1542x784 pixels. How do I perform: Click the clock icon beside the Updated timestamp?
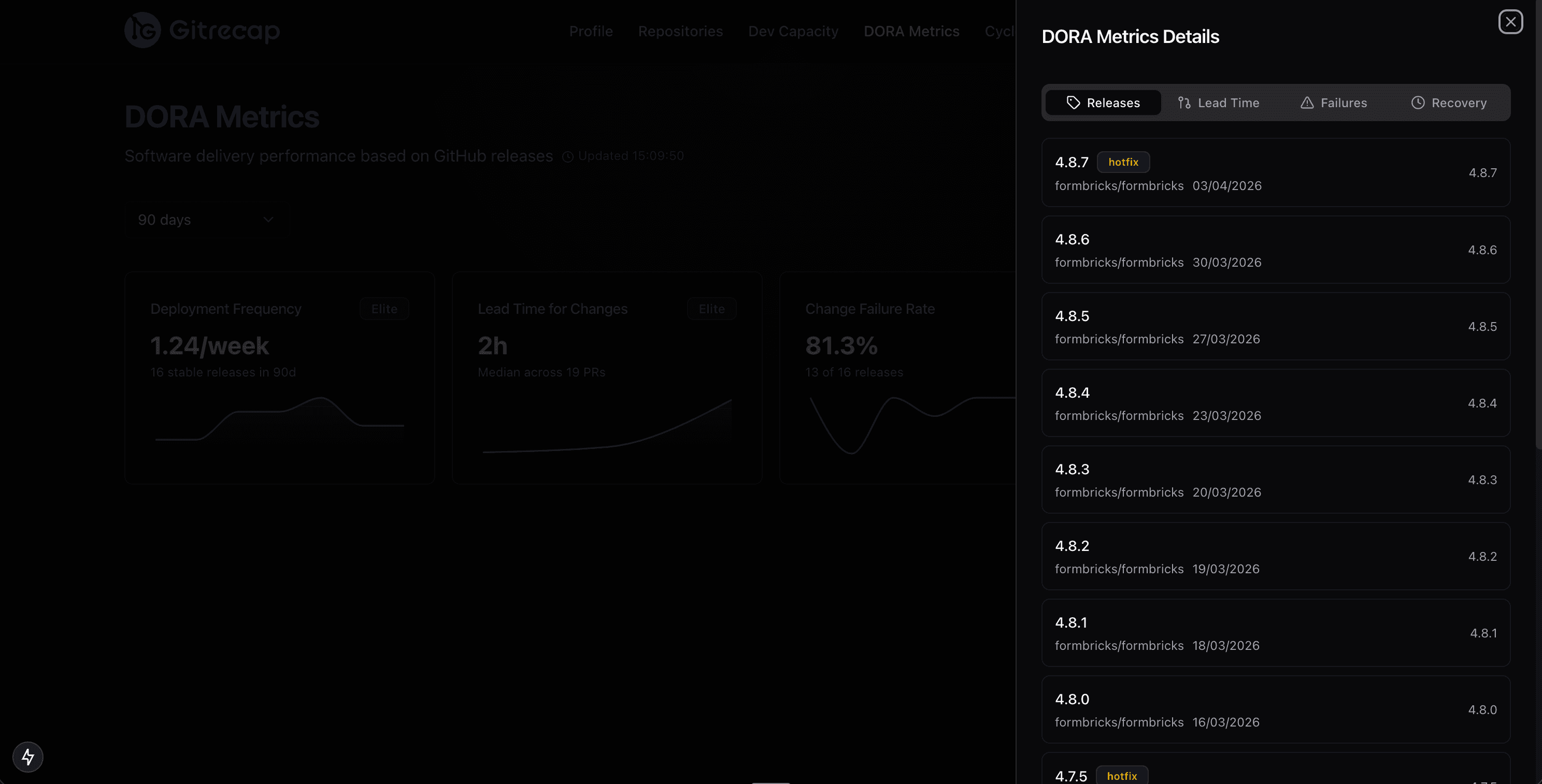pos(567,155)
